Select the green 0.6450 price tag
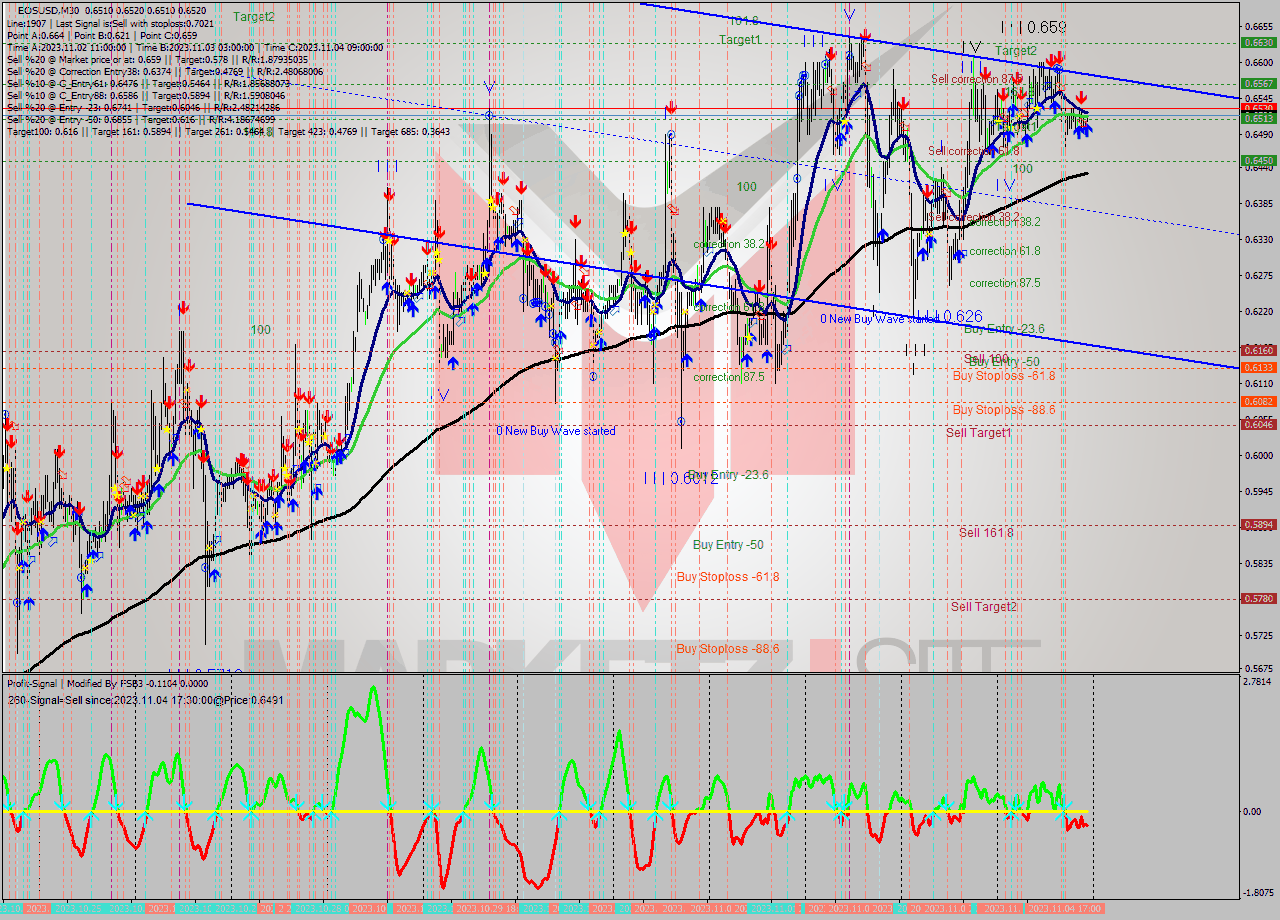 coord(1257,160)
